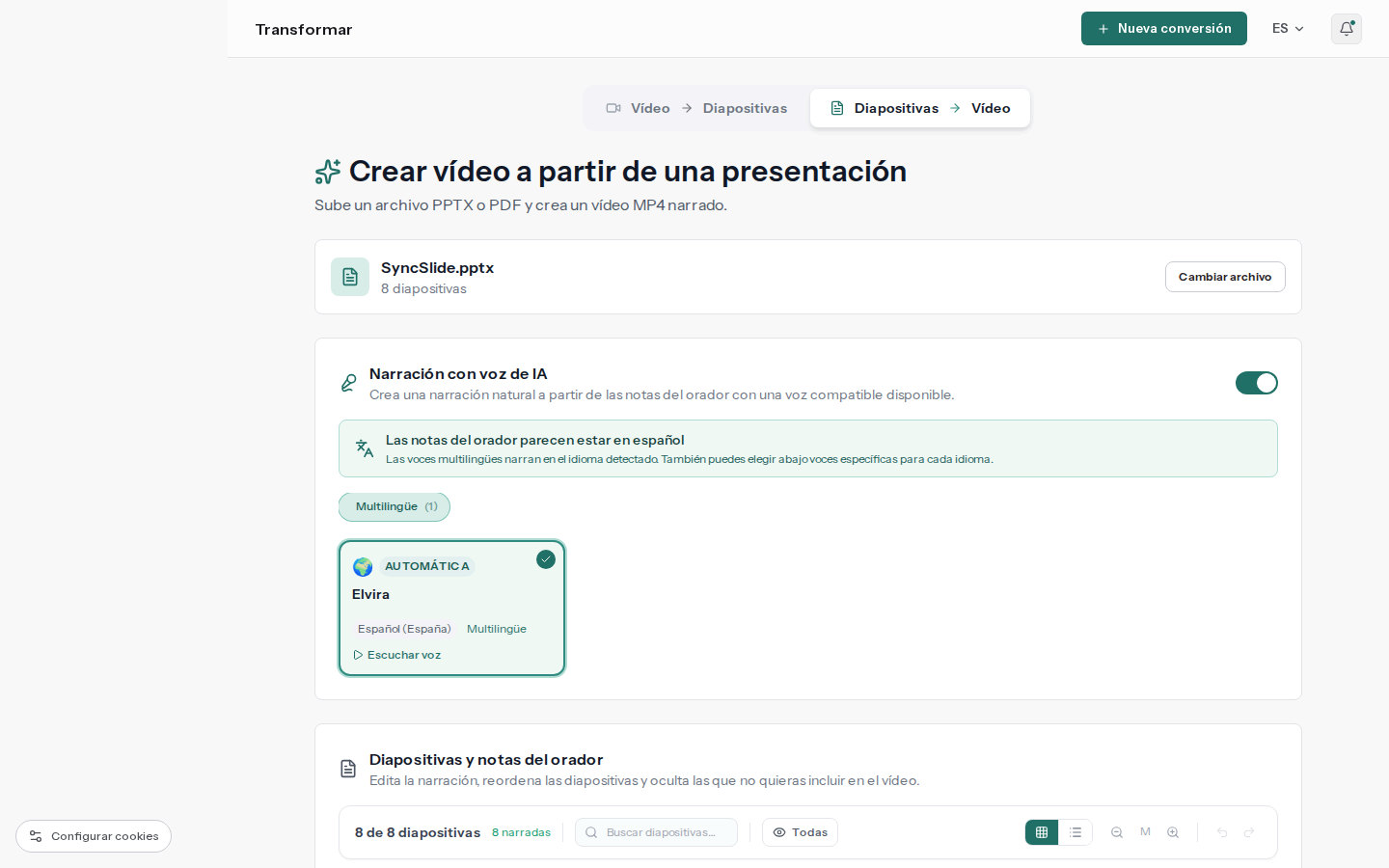This screenshot has height=868, width=1389.
Task: Select the Multilingüe (1) filter chip
Action: point(395,506)
